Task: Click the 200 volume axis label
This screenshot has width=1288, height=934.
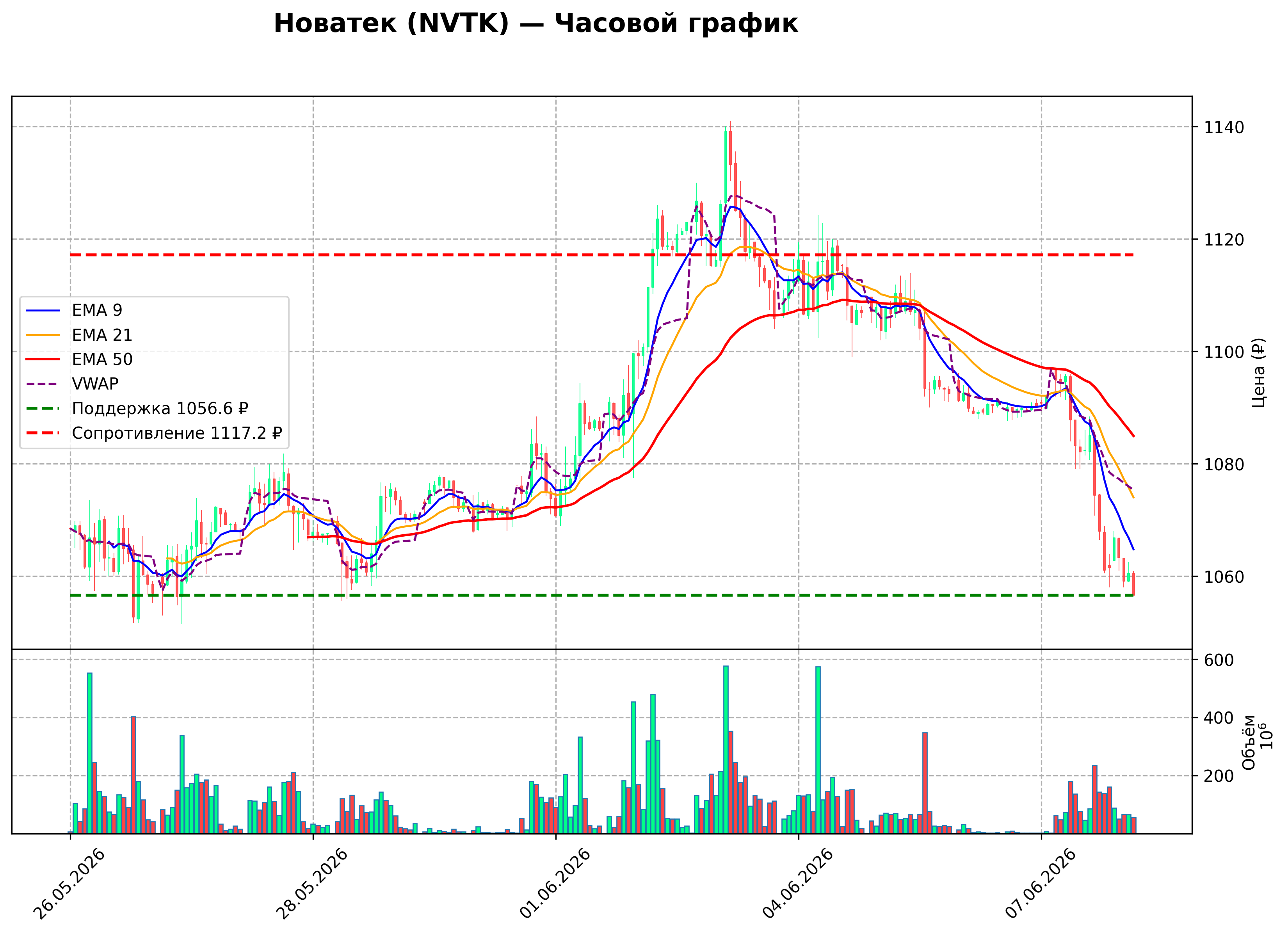Action: 1219,776
